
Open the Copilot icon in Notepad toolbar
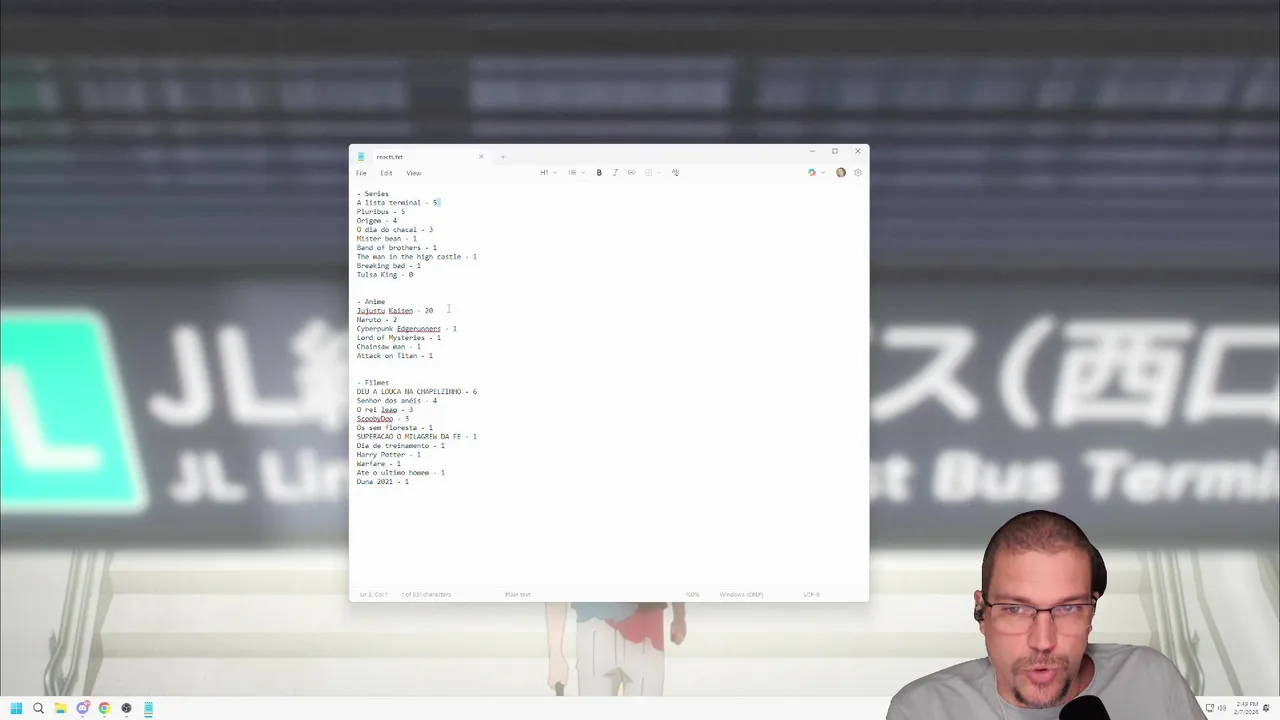(812, 173)
